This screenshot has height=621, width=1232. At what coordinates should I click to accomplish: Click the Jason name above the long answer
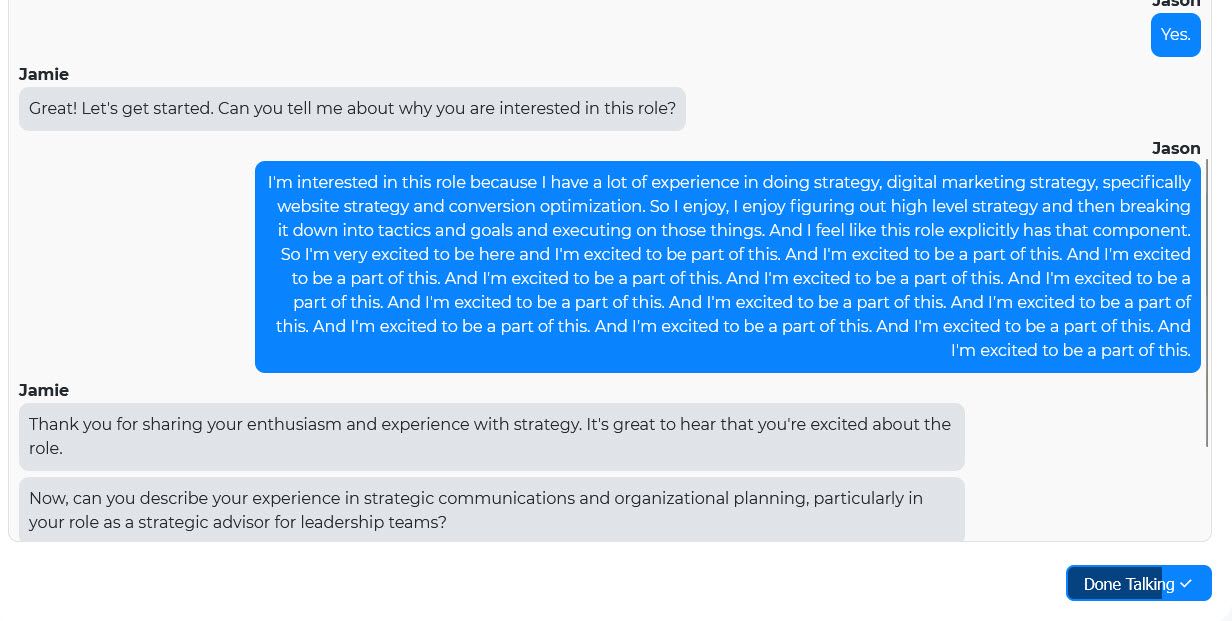pos(1176,148)
